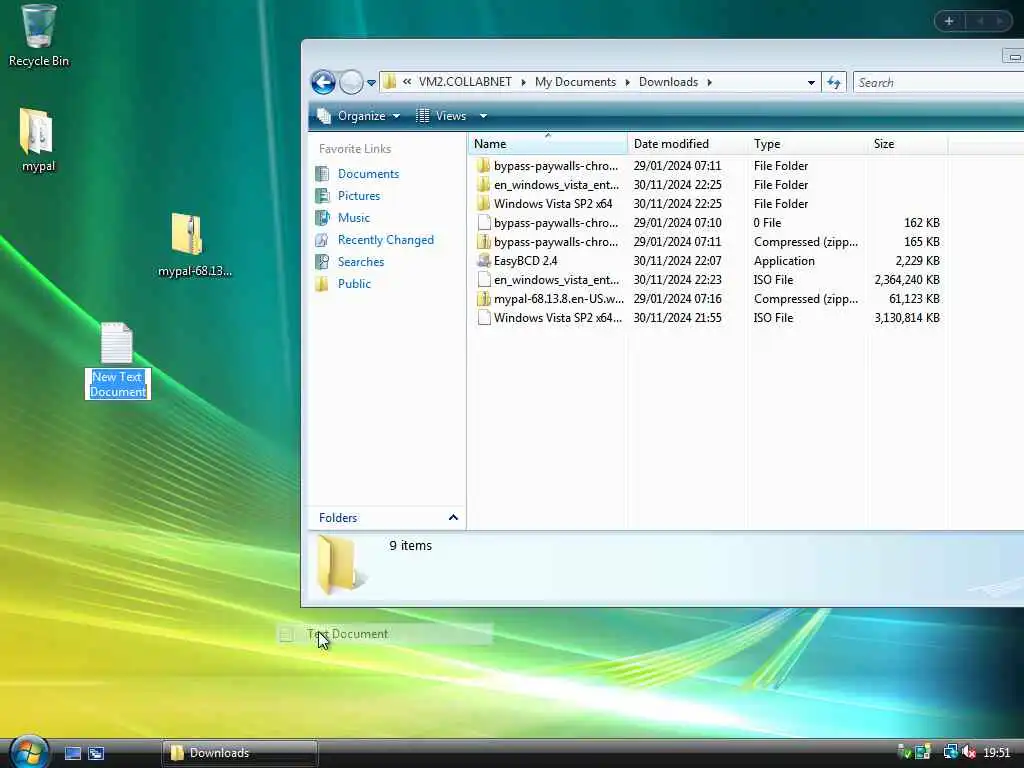Click the mypal-68.13.8.en-US zip file icon
Image resolution: width=1024 pixels, height=768 pixels.
(483, 298)
